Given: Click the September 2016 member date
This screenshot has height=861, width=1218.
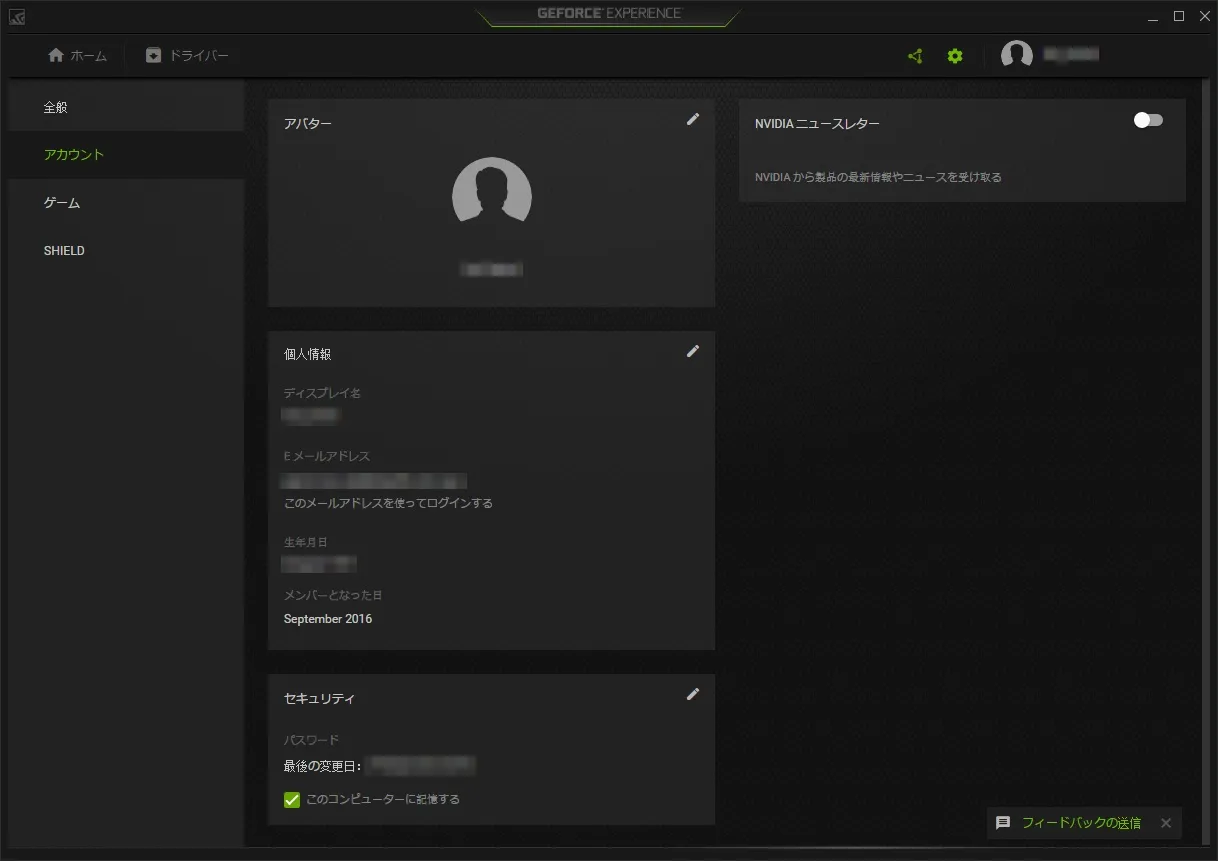Looking at the screenshot, I should [x=328, y=619].
